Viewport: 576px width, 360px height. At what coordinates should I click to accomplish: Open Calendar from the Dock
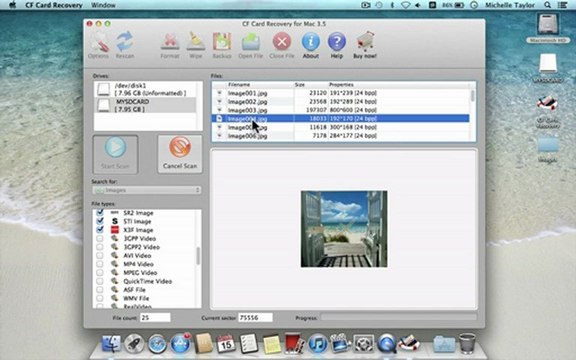(x=226, y=344)
